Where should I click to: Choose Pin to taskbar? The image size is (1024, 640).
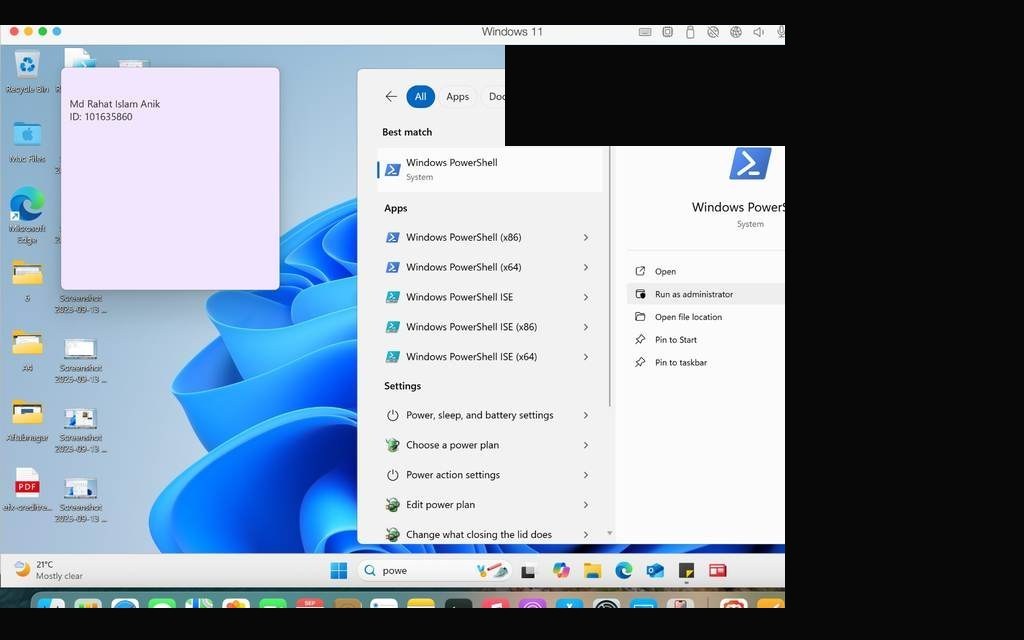(705, 363)
